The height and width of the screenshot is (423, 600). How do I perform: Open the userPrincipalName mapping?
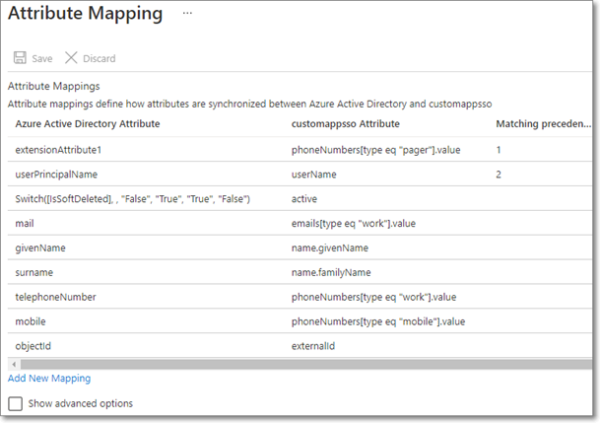56,175
